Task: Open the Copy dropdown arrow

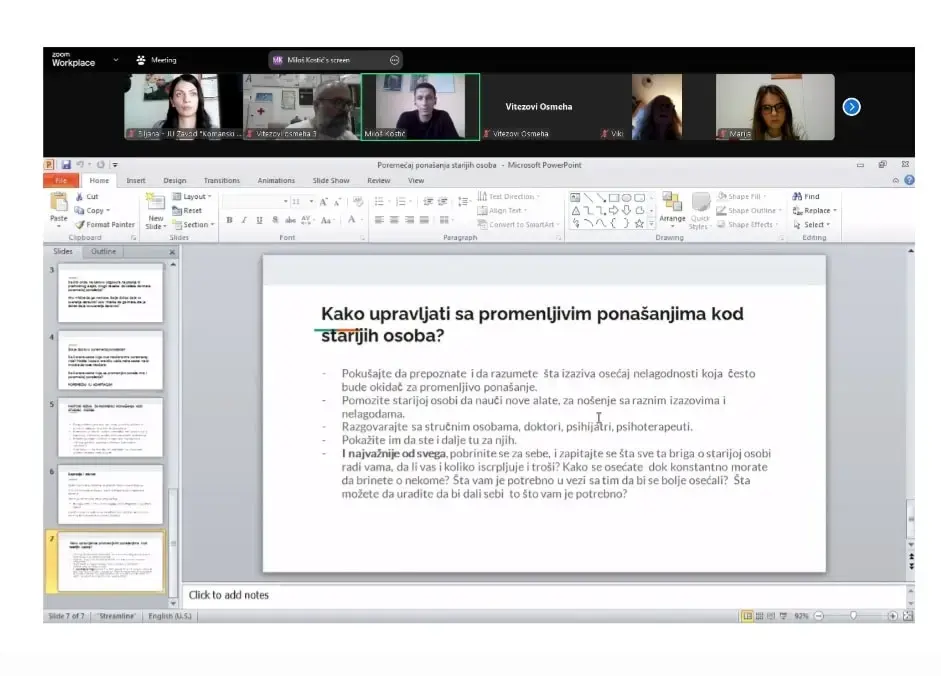Action: [108, 211]
